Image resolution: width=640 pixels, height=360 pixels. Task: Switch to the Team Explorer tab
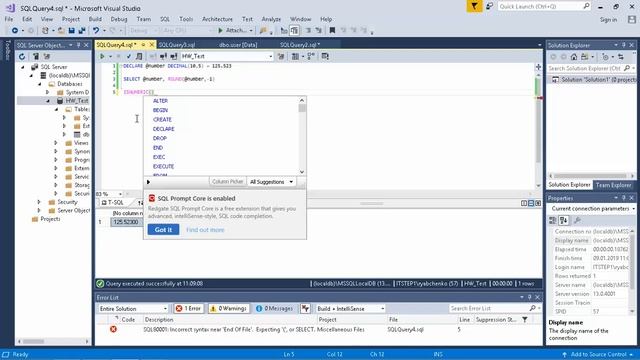coord(613,185)
